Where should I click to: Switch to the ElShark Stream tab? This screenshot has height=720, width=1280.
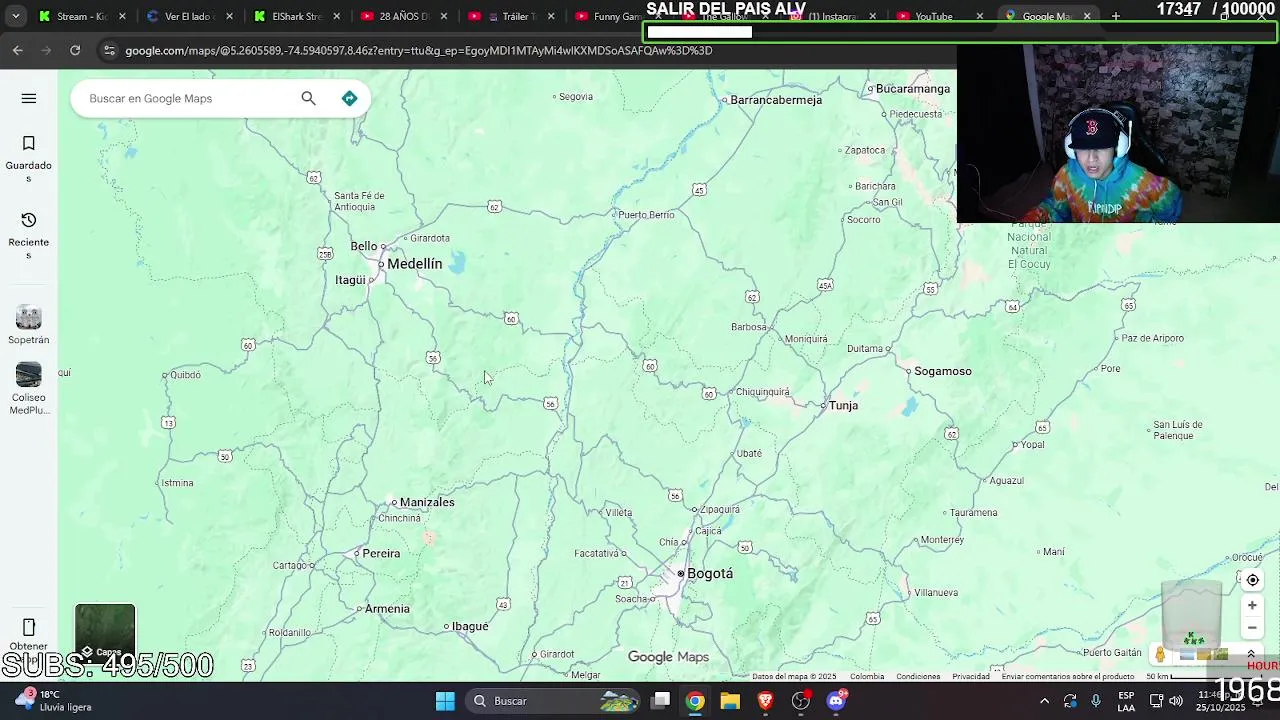[x=297, y=16]
